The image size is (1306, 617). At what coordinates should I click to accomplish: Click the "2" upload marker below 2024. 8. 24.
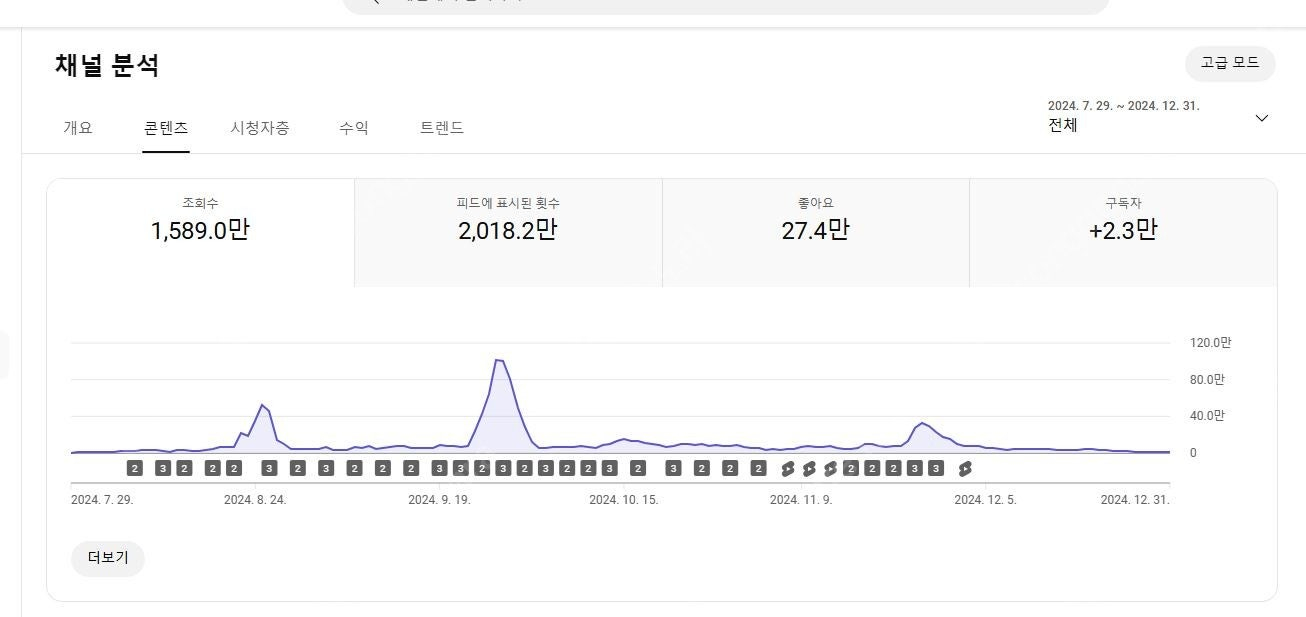coord(235,467)
